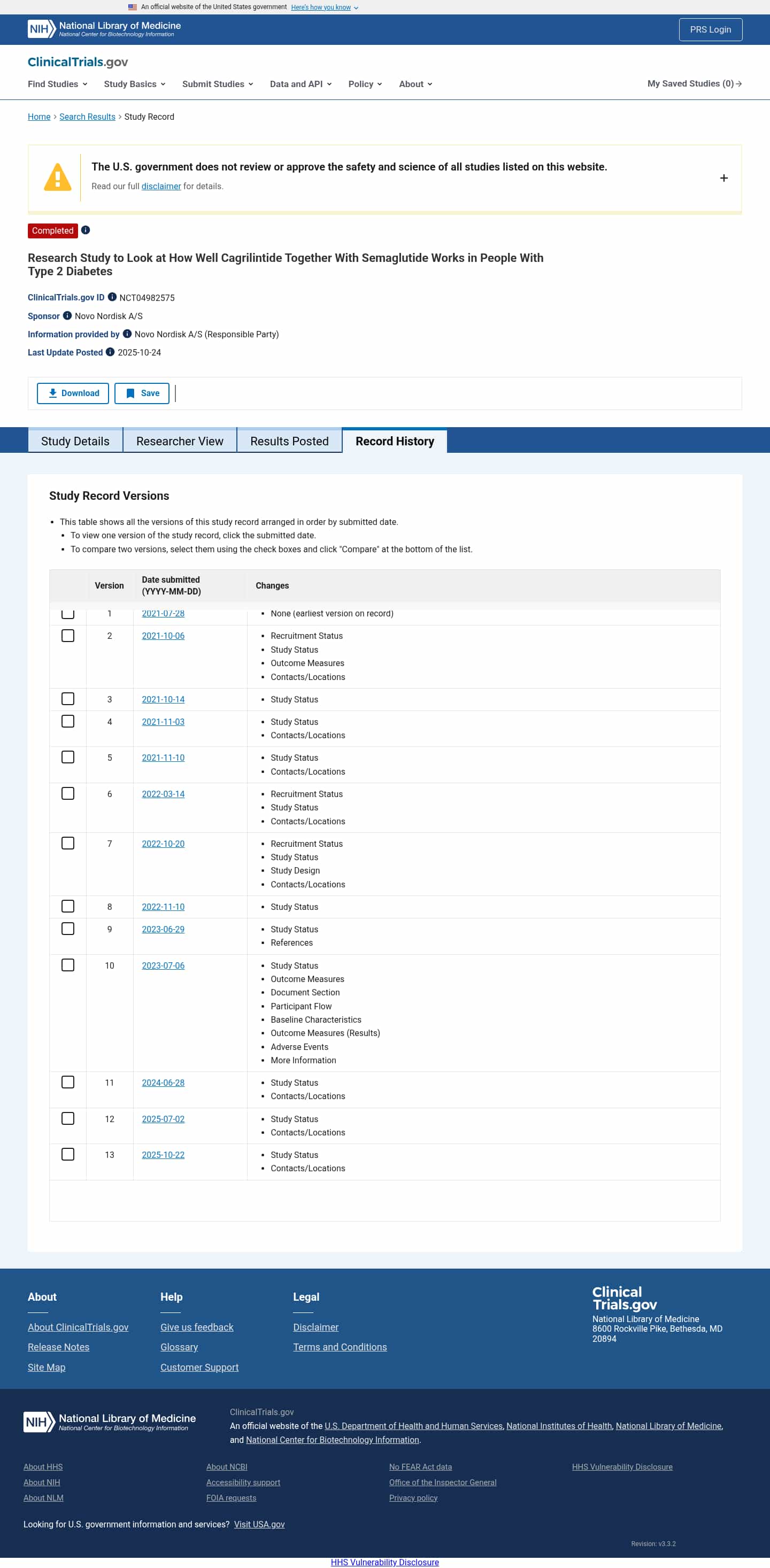Select the checkbox for version 10
Viewport: 770px width, 1568px height.
click(68, 965)
